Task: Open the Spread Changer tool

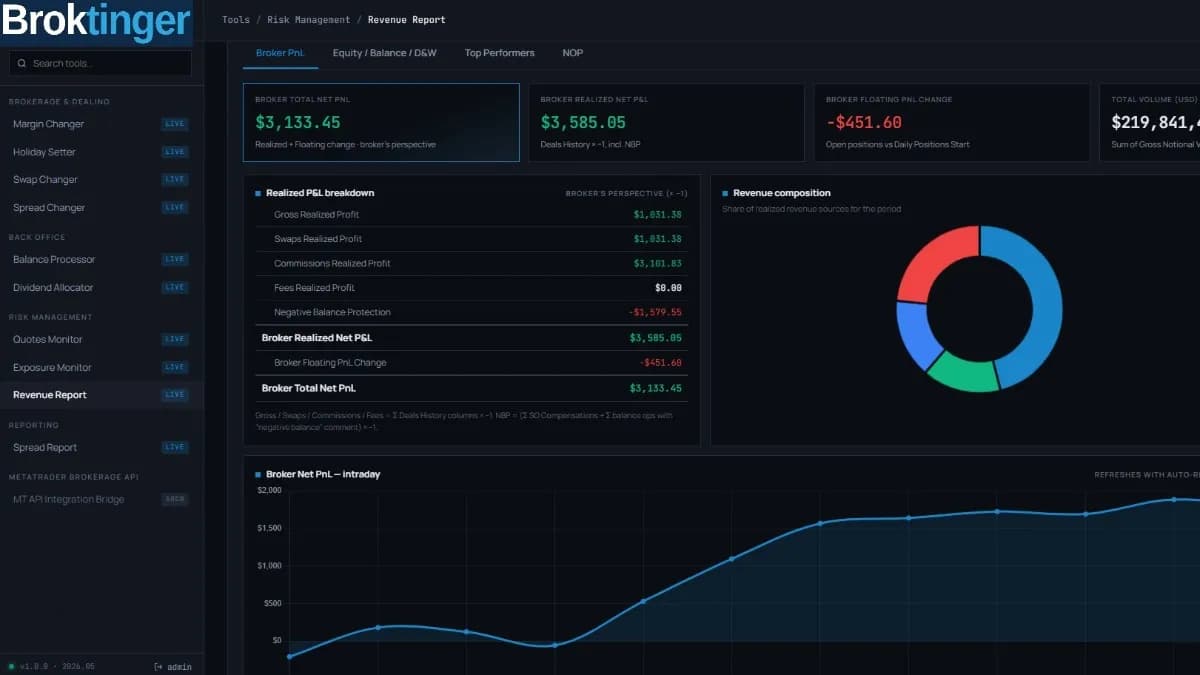Action: [x=100, y=208]
